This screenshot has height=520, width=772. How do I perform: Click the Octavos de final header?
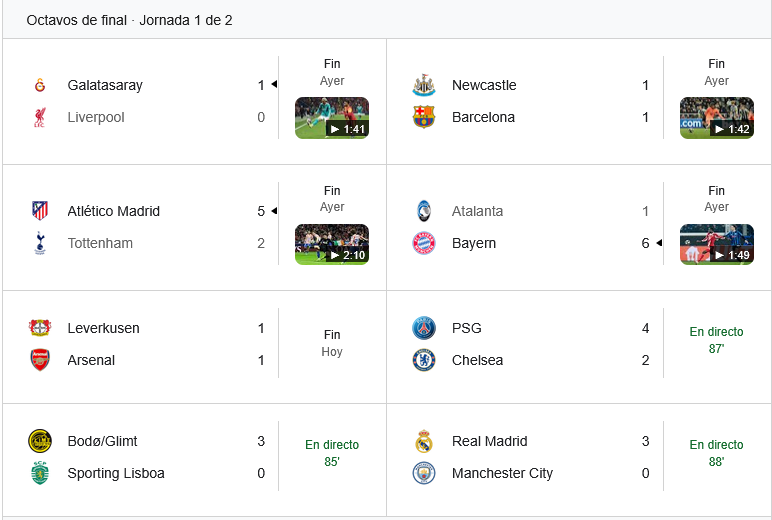pyautogui.click(x=129, y=20)
